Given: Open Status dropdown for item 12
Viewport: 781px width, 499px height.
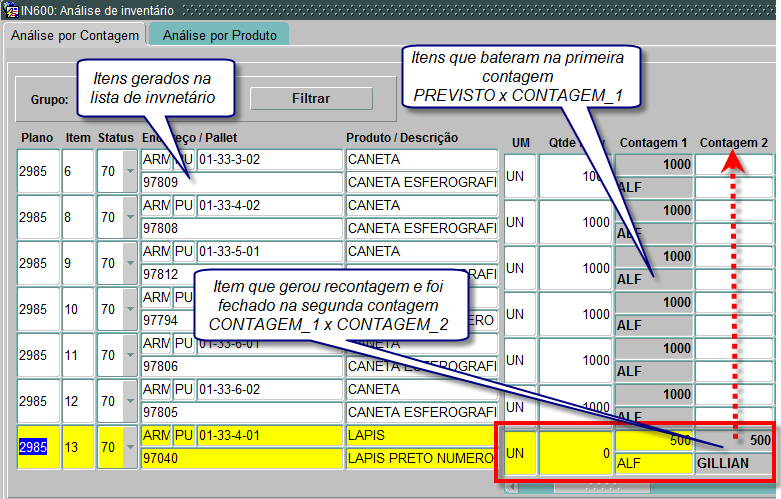Looking at the screenshot, I should coord(130,401).
